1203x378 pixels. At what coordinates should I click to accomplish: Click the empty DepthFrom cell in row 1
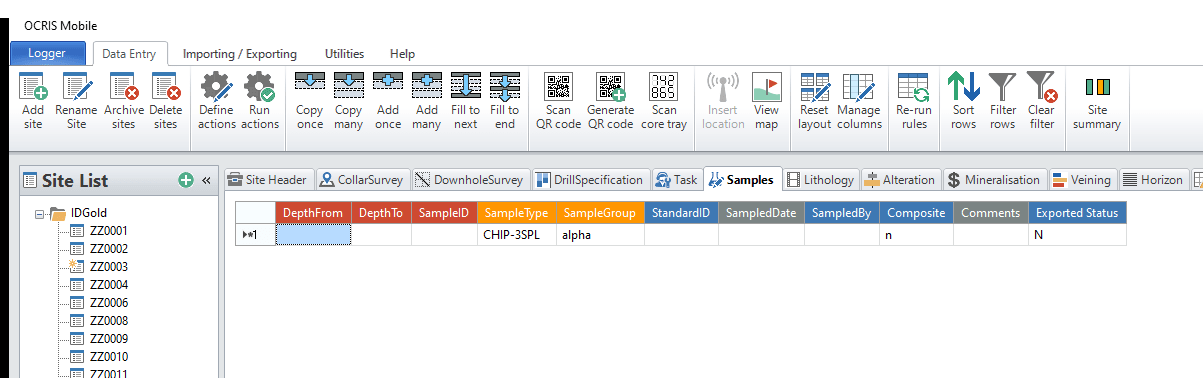click(x=313, y=234)
